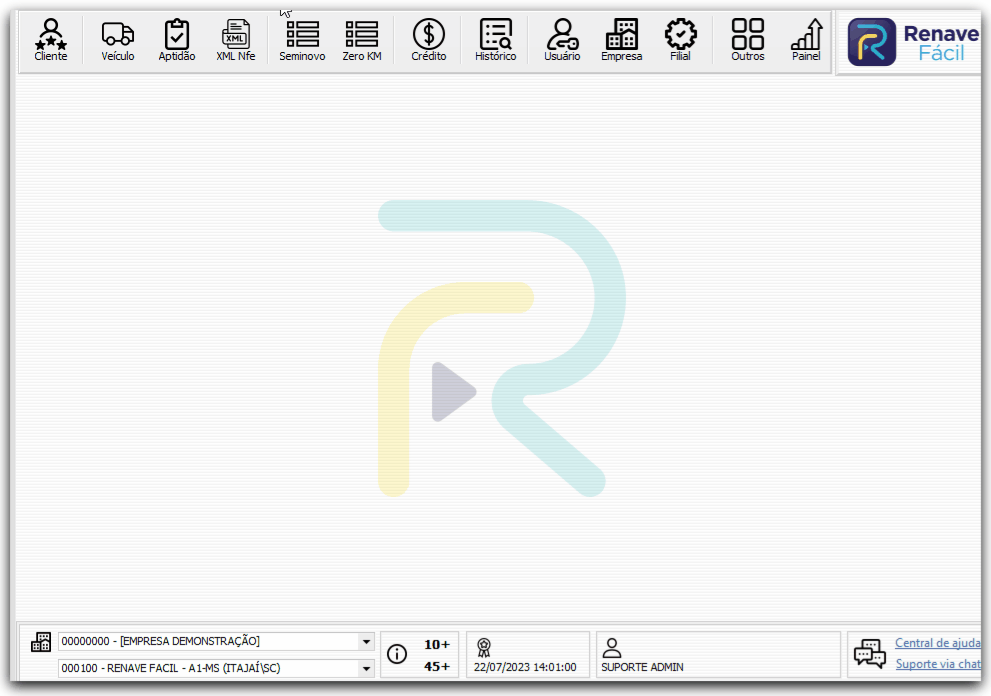The image size is (991, 696).
Task: Click the 45+ counter
Action: click(x=437, y=666)
